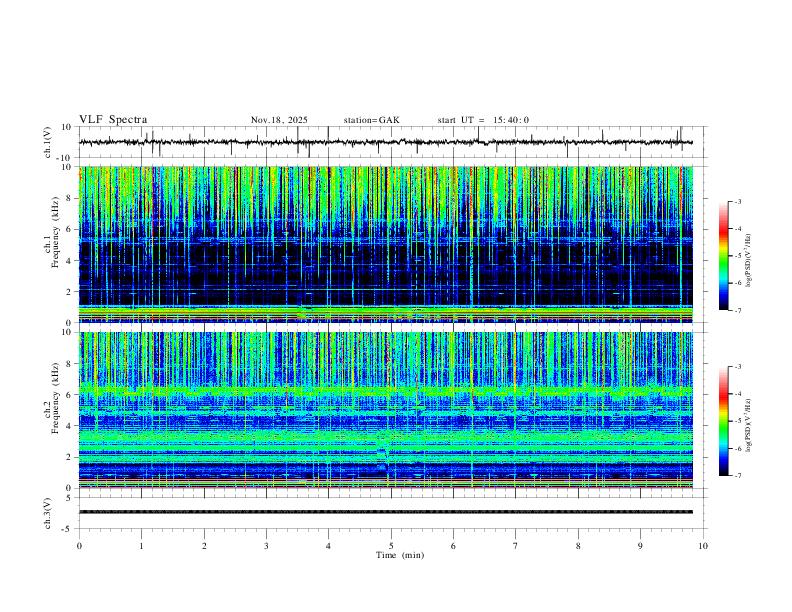Click the "ch.1(V)" axis label
The width and height of the screenshot is (792, 612).
47,142
